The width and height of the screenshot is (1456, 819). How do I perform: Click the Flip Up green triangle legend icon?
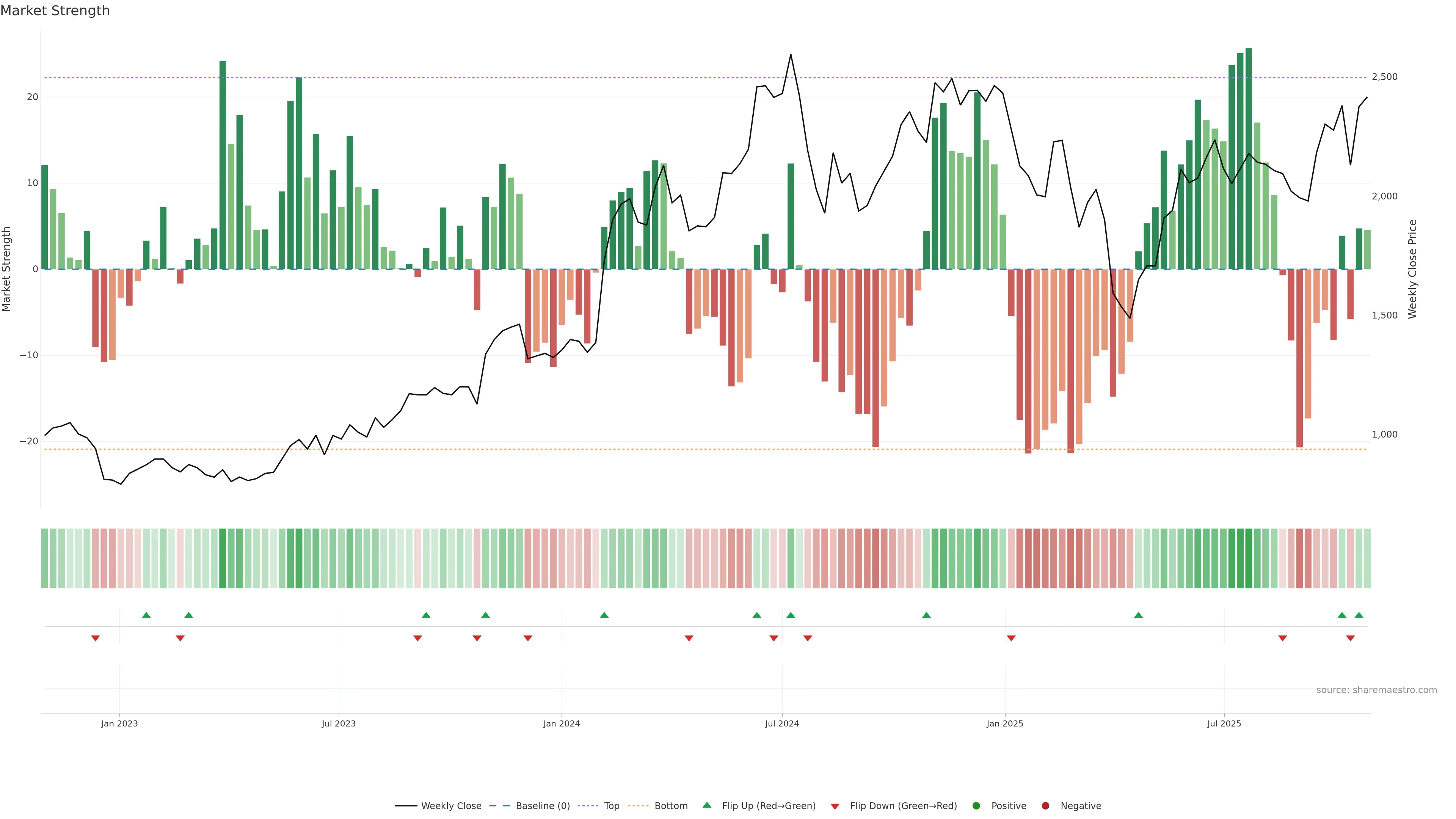click(706, 805)
